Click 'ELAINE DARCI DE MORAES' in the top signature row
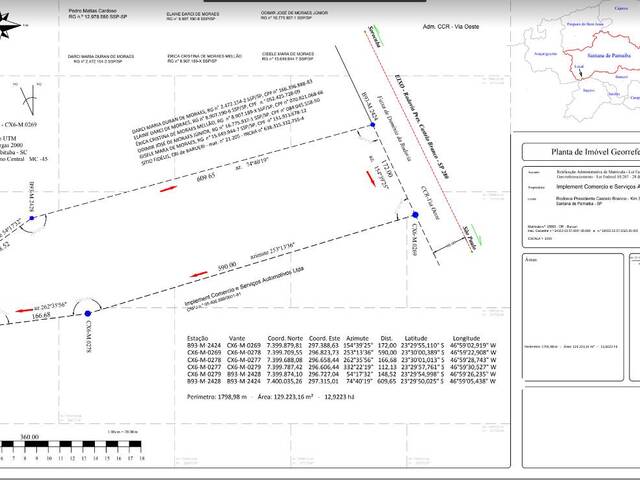The width and height of the screenshot is (640, 480). click(x=193, y=14)
